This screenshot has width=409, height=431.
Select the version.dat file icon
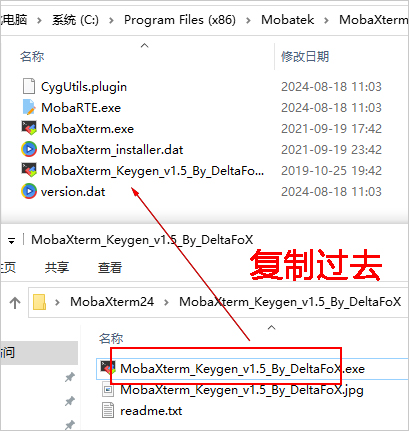[29, 191]
